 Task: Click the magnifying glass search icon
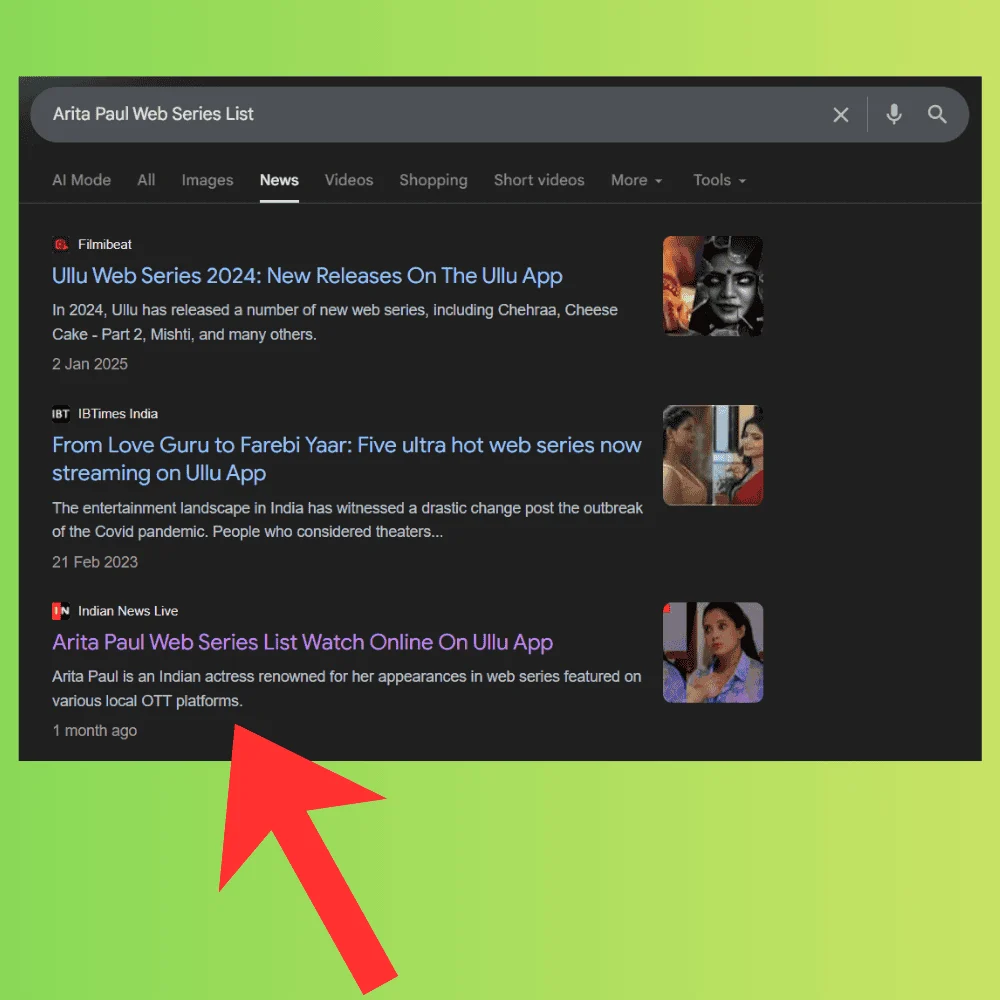[x=937, y=114]
